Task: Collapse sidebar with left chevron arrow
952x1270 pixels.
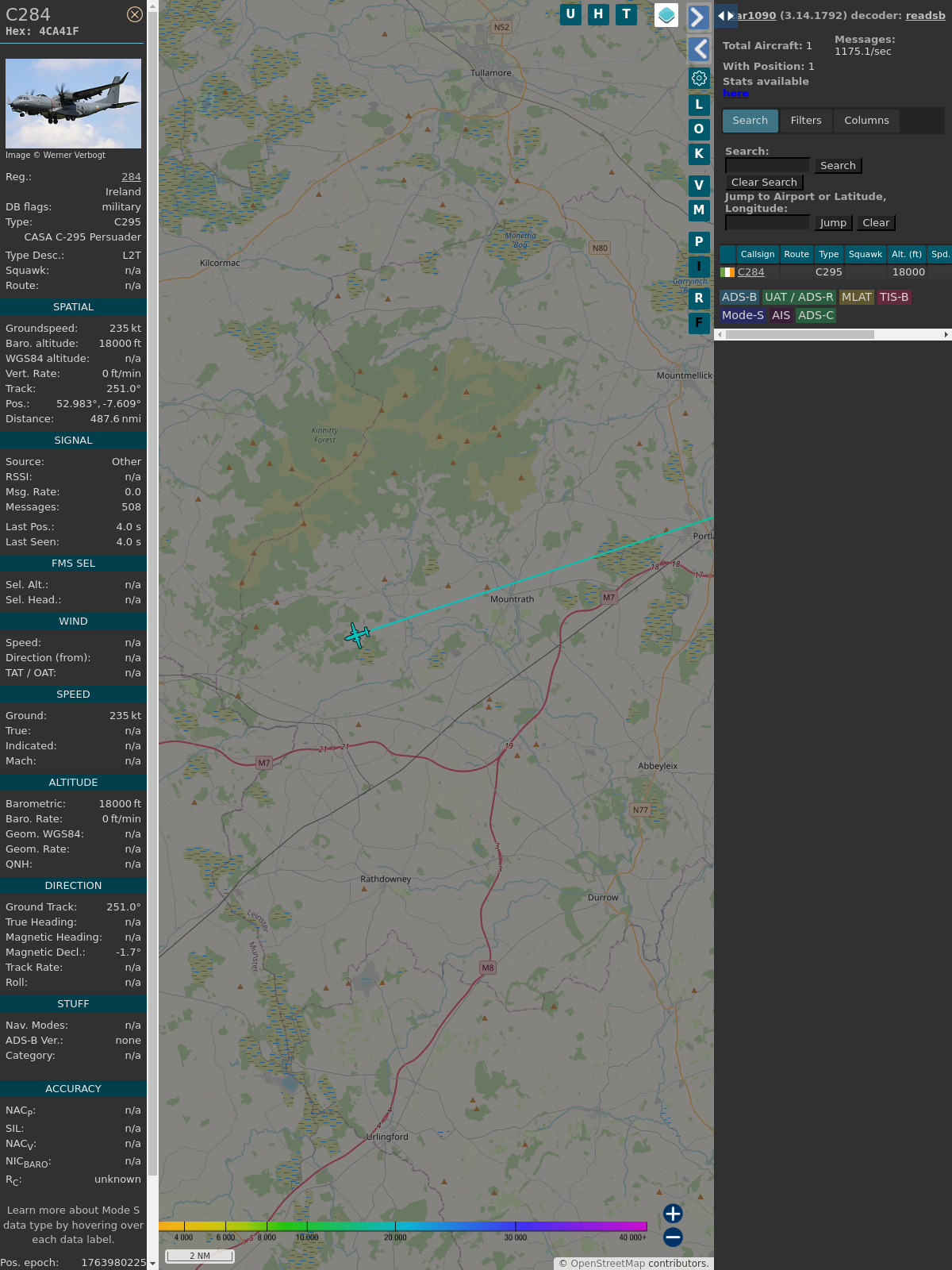Action: 698,49
